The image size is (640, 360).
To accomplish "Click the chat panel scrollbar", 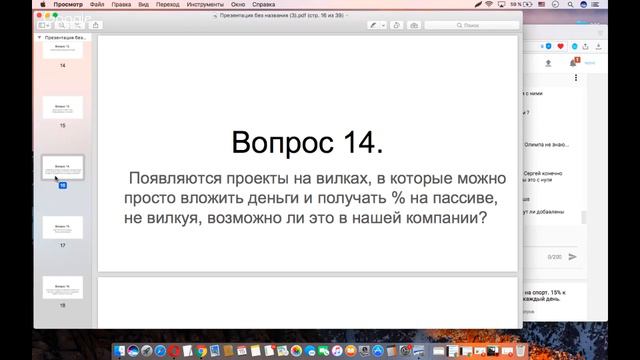I will (584, 217).
